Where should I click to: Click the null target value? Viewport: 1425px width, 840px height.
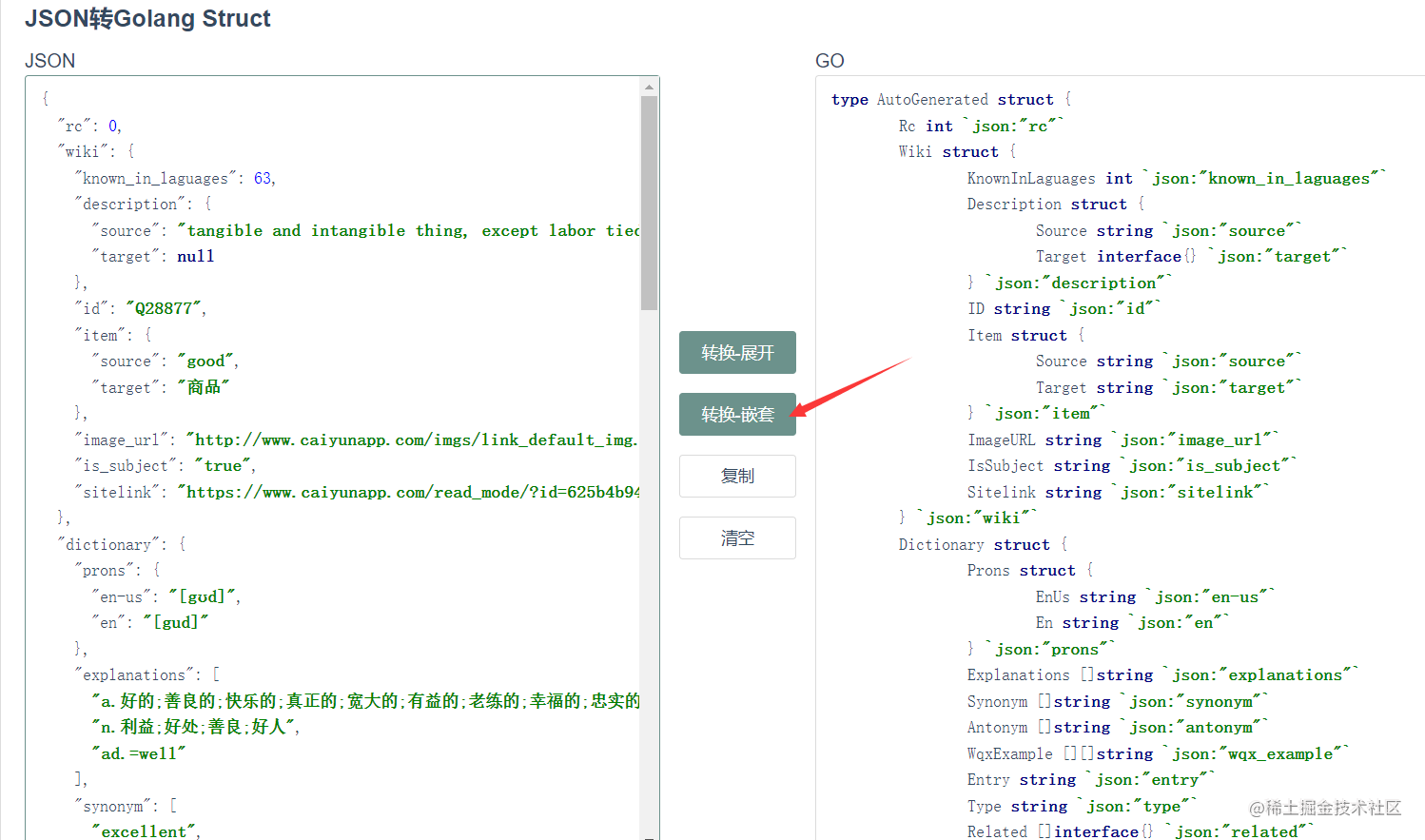[196, 257]
